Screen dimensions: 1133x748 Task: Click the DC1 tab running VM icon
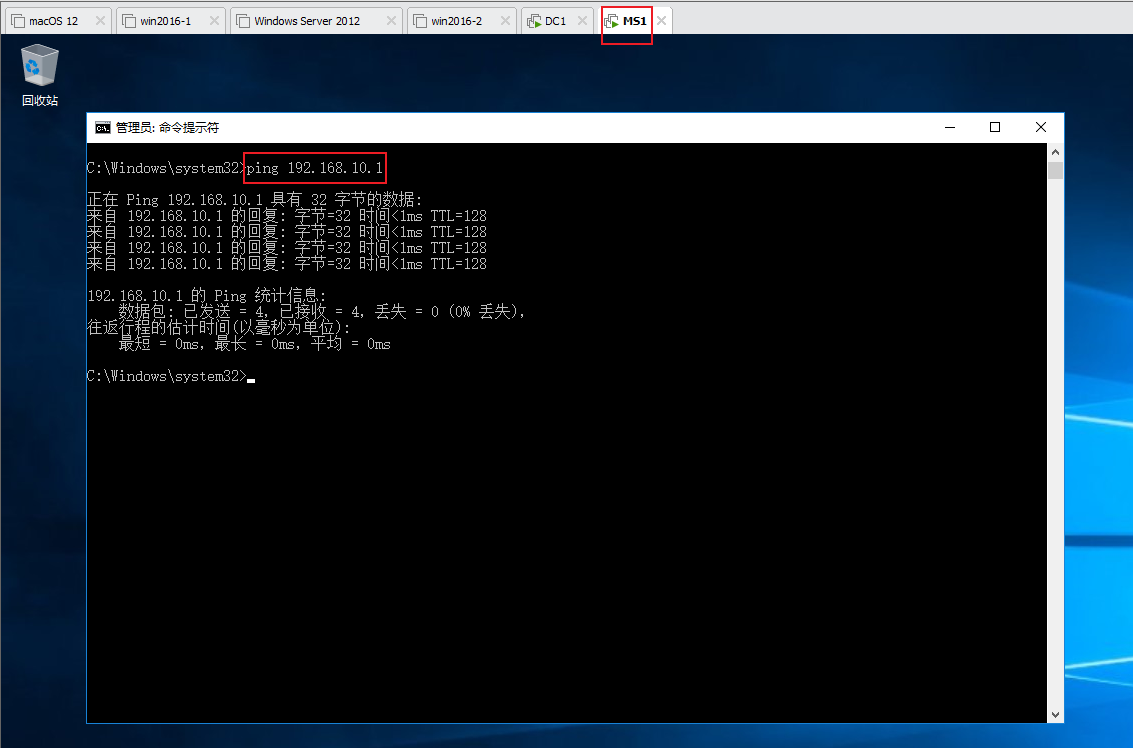pos(534,21)
